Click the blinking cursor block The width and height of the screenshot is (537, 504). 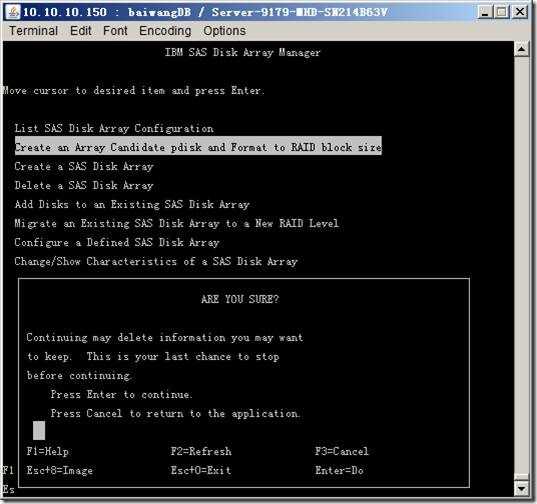coord(39,431)
